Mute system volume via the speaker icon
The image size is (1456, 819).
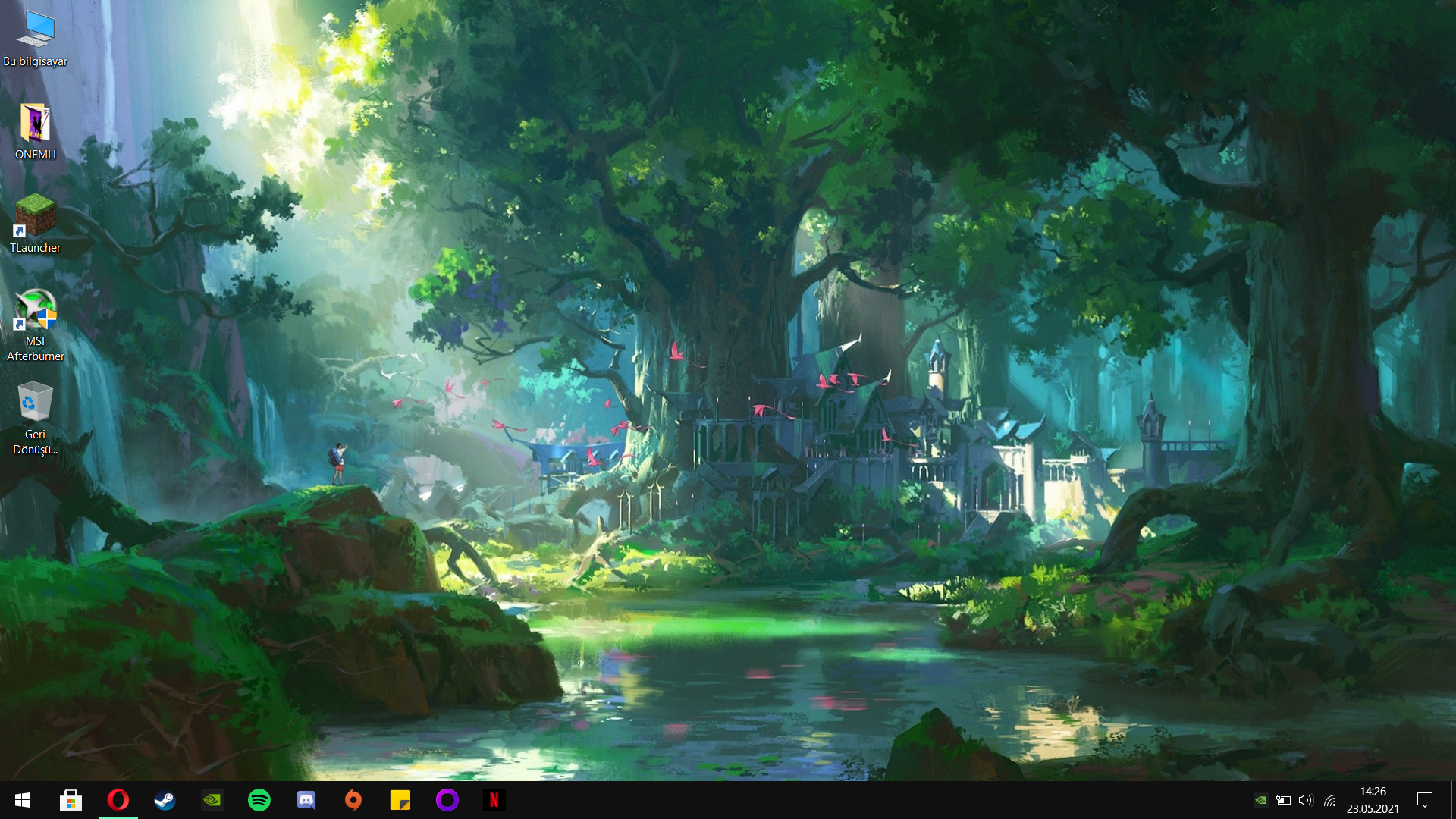click(x=1304, y=800)
